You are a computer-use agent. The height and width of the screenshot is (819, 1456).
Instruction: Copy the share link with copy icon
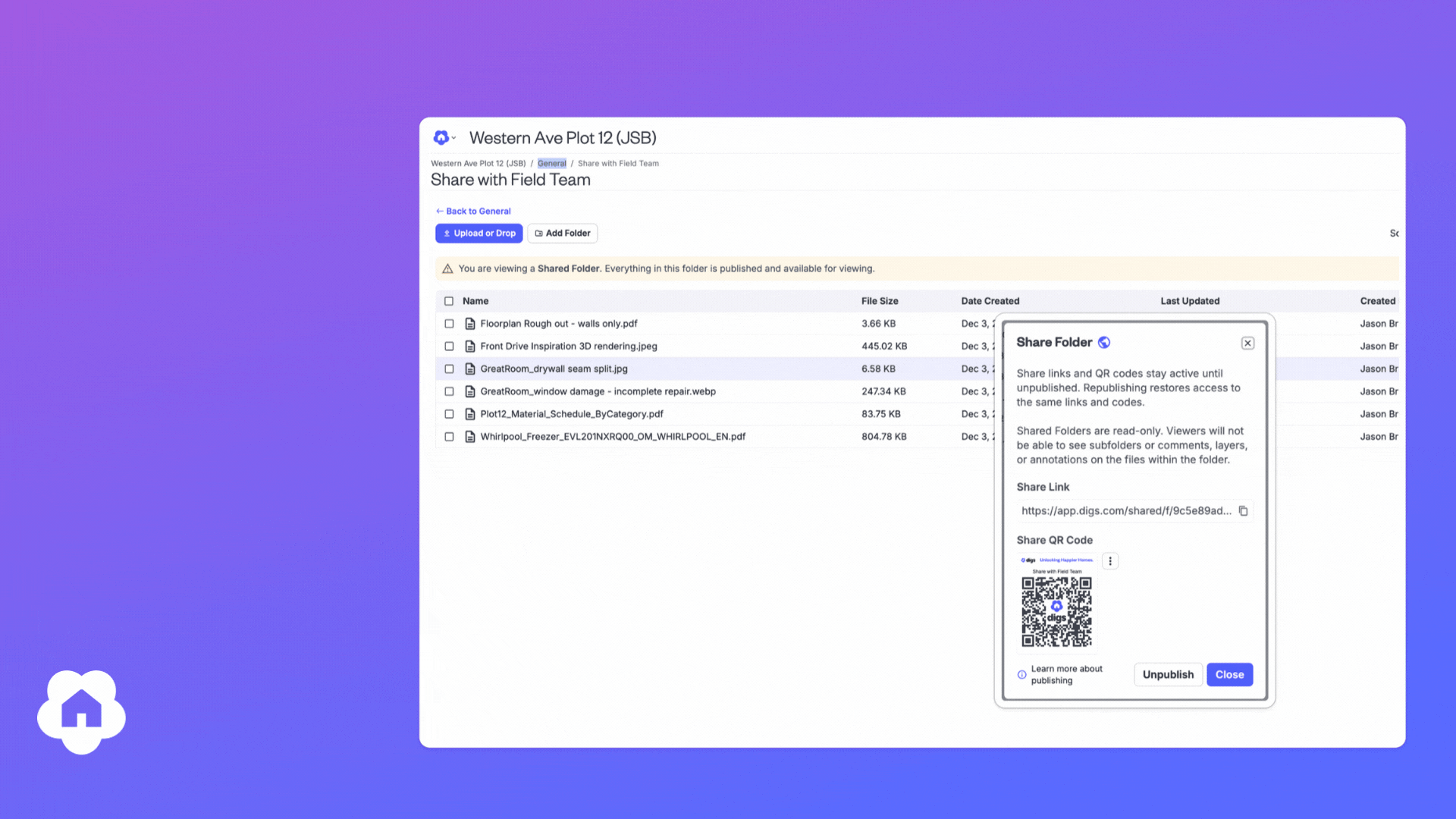click(x=1243, y=511)
